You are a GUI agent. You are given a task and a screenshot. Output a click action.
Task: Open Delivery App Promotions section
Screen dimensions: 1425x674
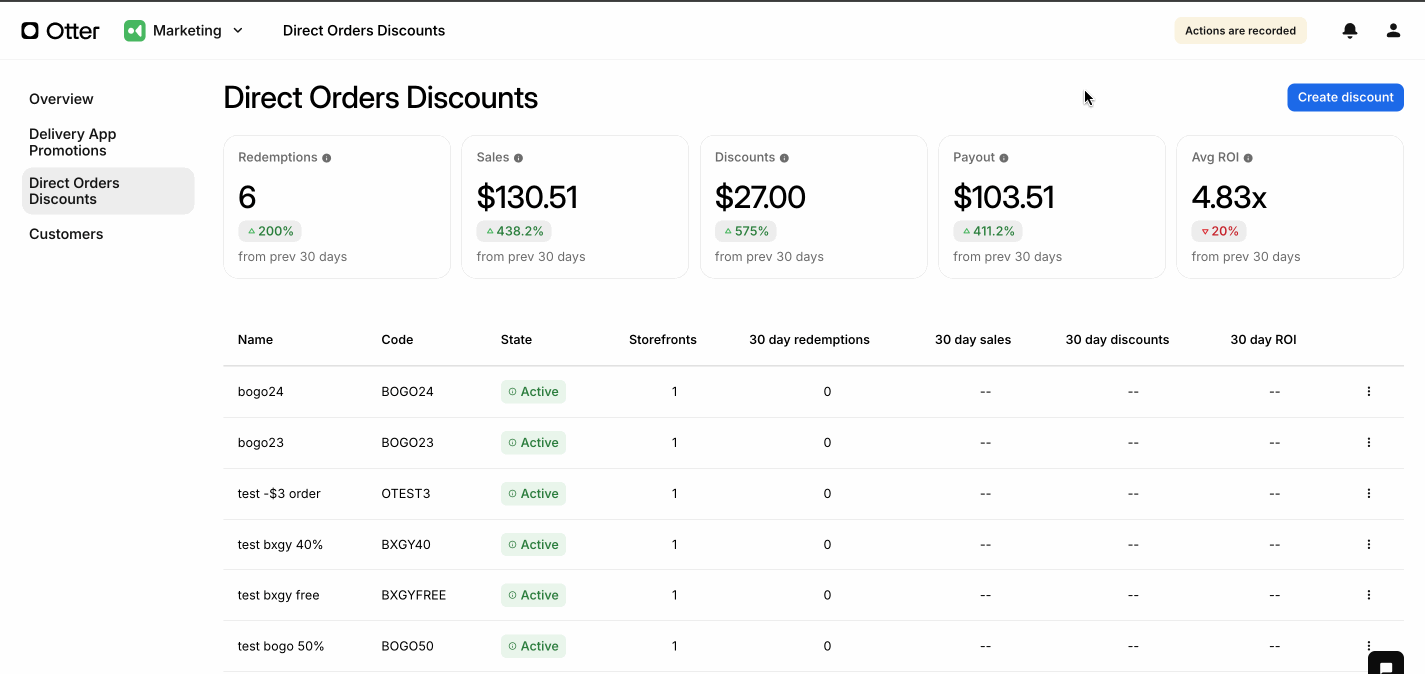coord(73,142)
